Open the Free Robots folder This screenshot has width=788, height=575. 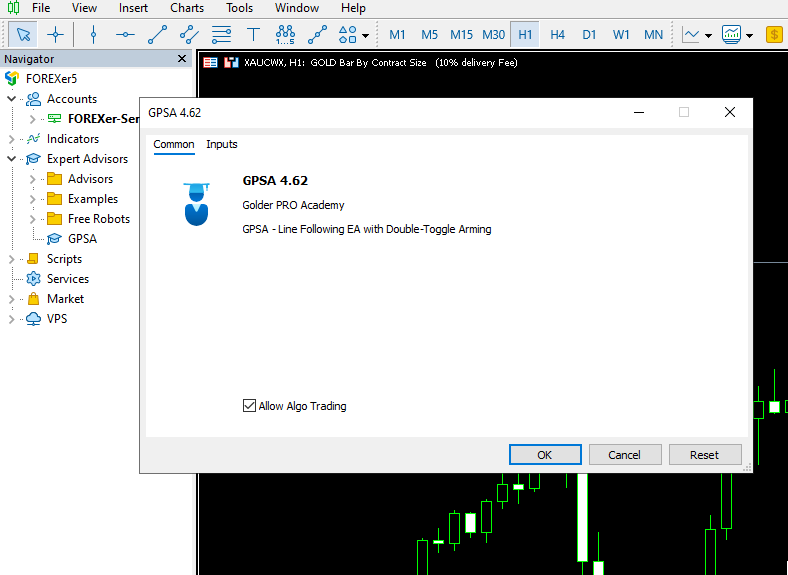98,219
